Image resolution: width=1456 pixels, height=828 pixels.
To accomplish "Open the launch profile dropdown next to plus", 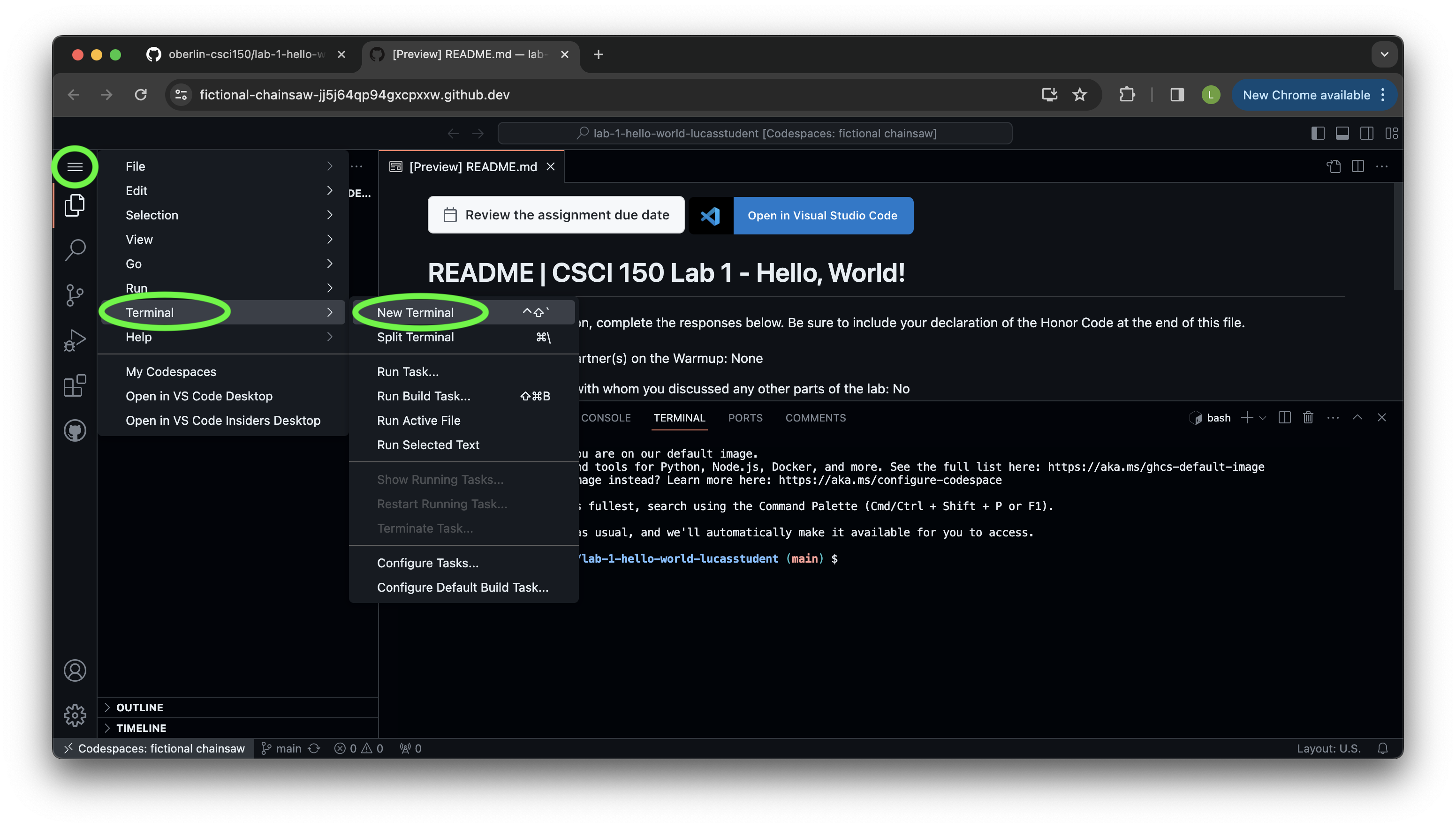I will pos(1263,417).
